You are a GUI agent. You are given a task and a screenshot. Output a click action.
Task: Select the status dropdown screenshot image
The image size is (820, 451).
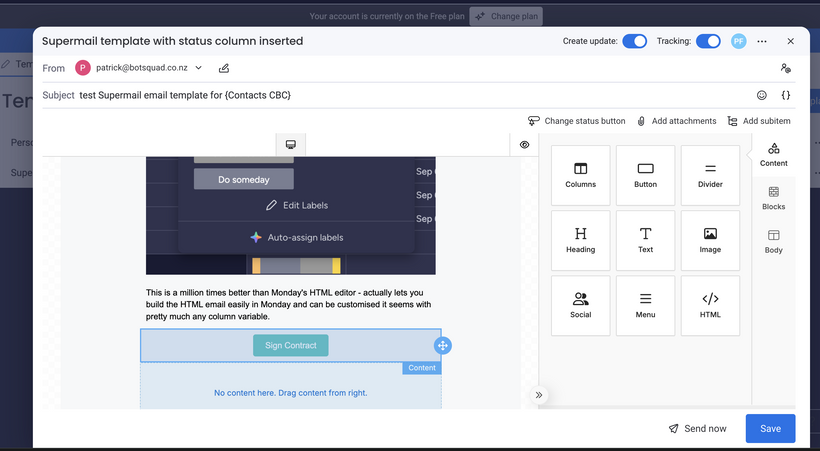(291, 216)
